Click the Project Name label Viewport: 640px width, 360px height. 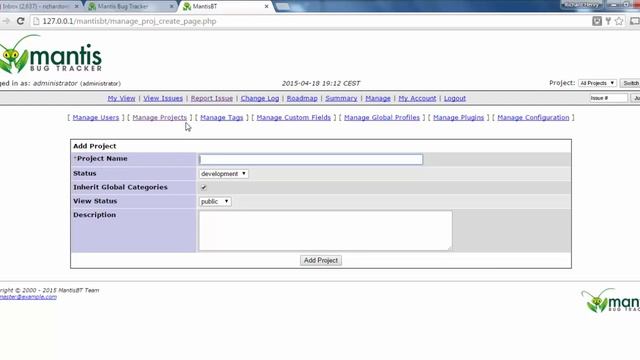100,158
